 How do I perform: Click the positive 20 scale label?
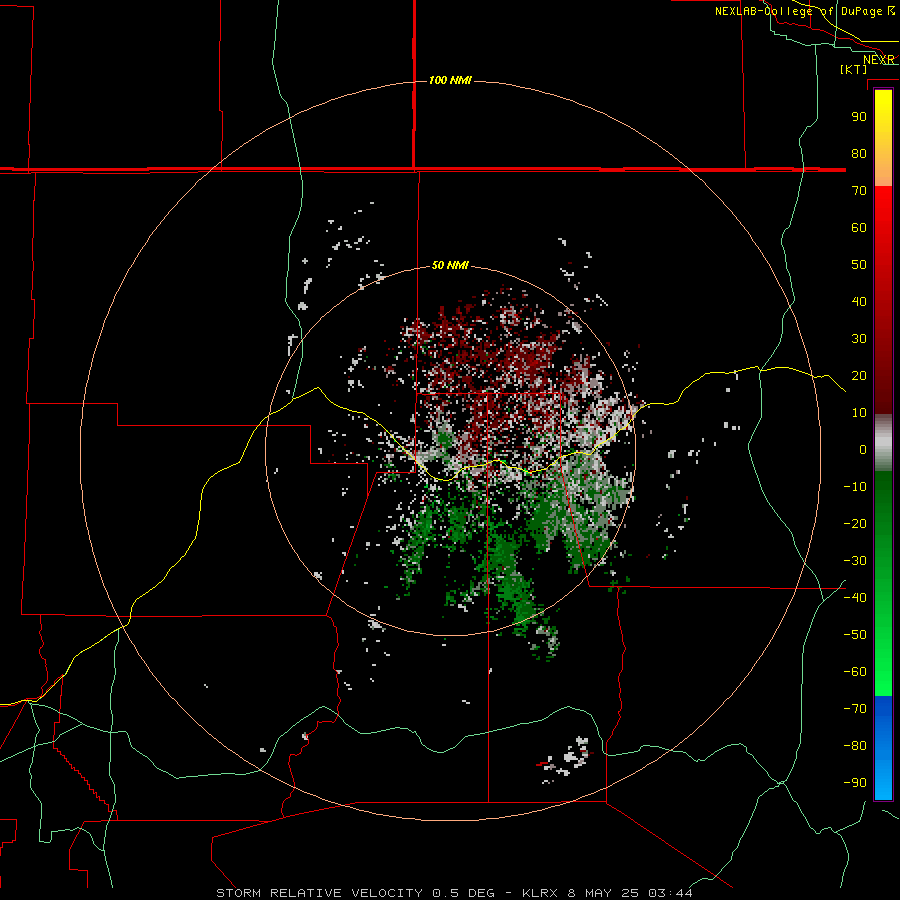click(x=859, y=375)
